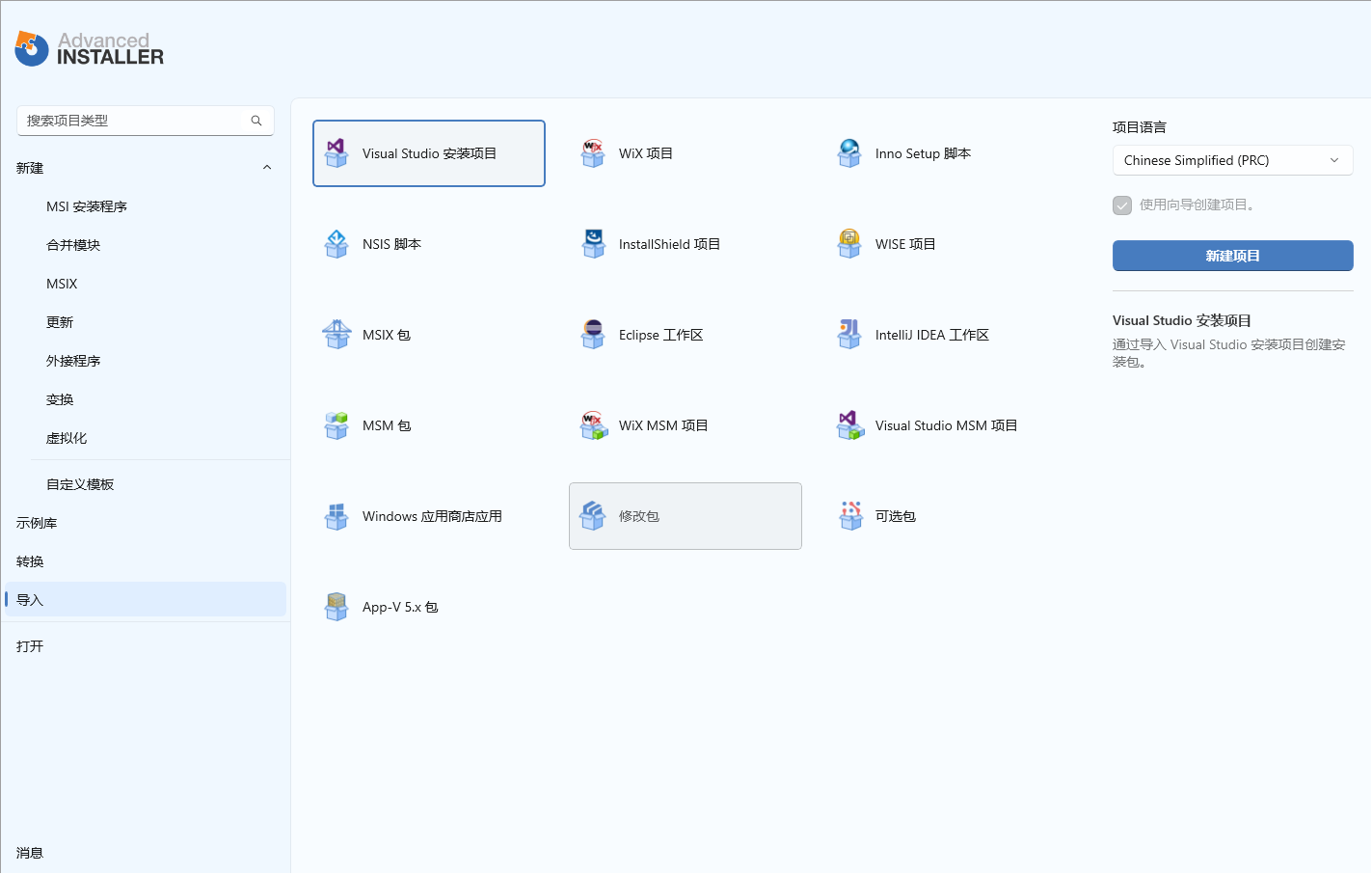Click the WiX MSM 项目 icon

(593, 425)
